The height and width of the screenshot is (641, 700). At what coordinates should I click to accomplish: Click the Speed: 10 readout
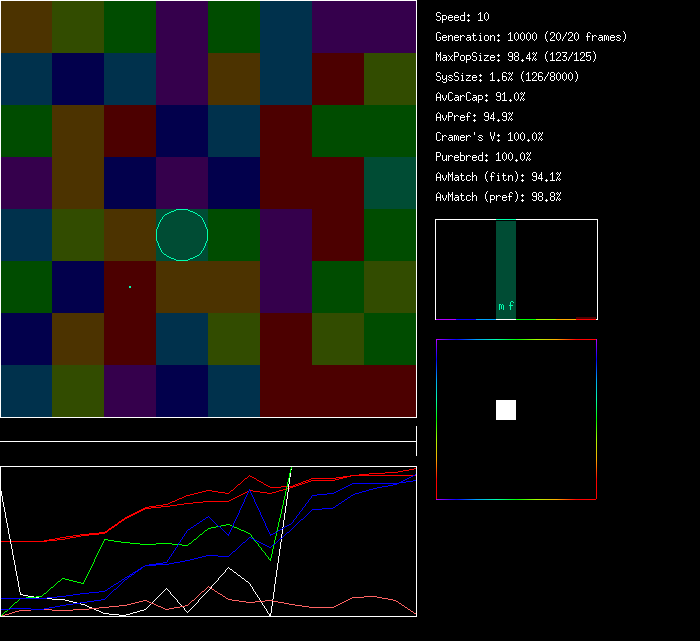pos(462,17)
